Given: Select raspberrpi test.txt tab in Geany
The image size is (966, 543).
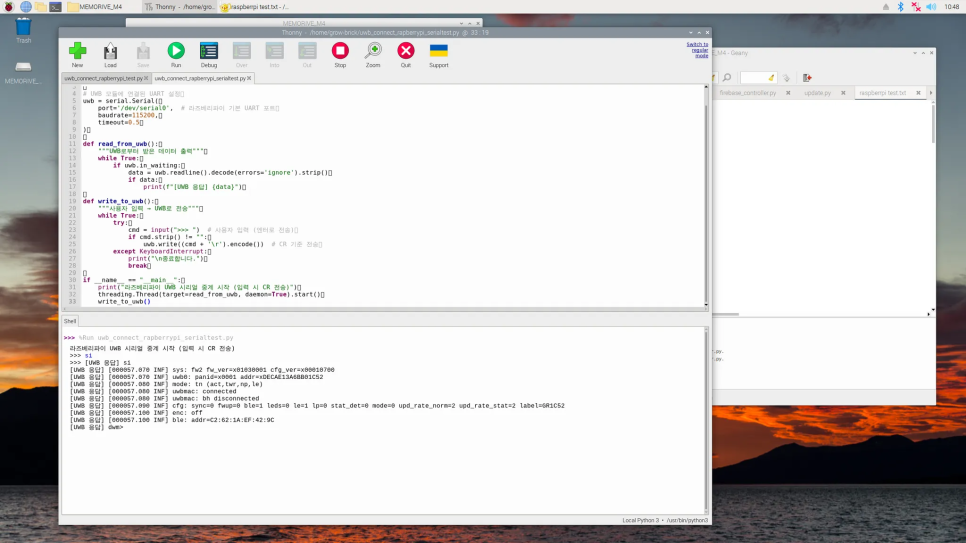Looking at the screenshot, I should click(x=883, y=93).
